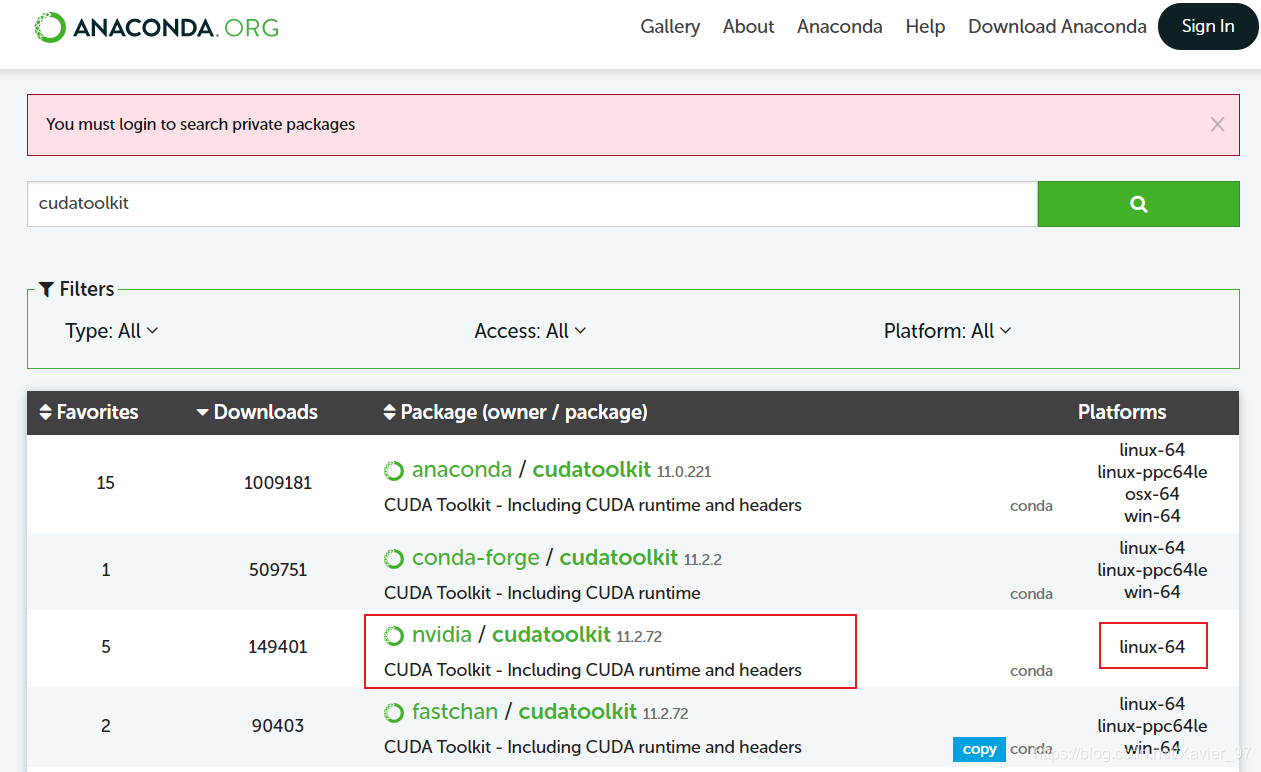
Task: Select download count 149401
Action: pos(278,647)
